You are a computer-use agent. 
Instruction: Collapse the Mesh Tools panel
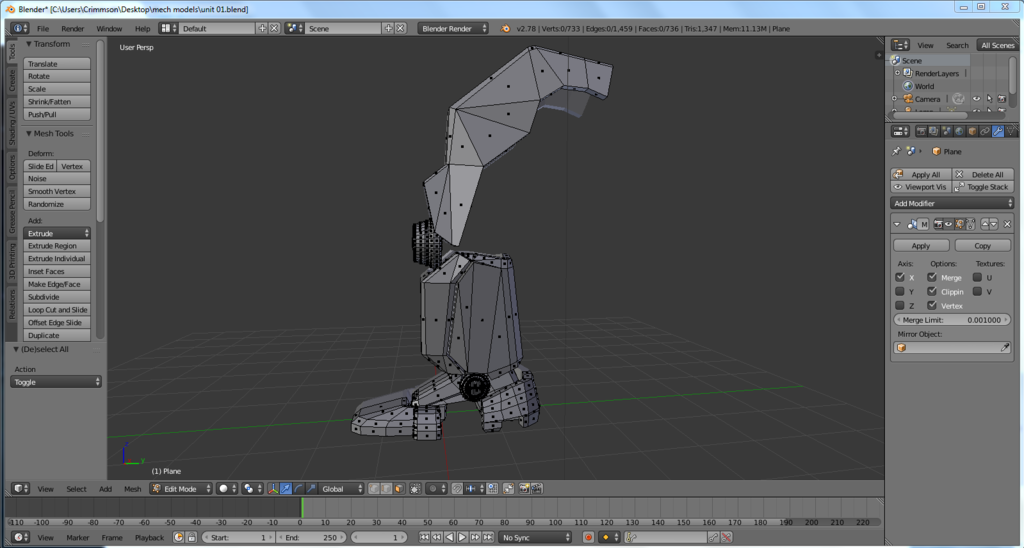click(x=50, y=133)
